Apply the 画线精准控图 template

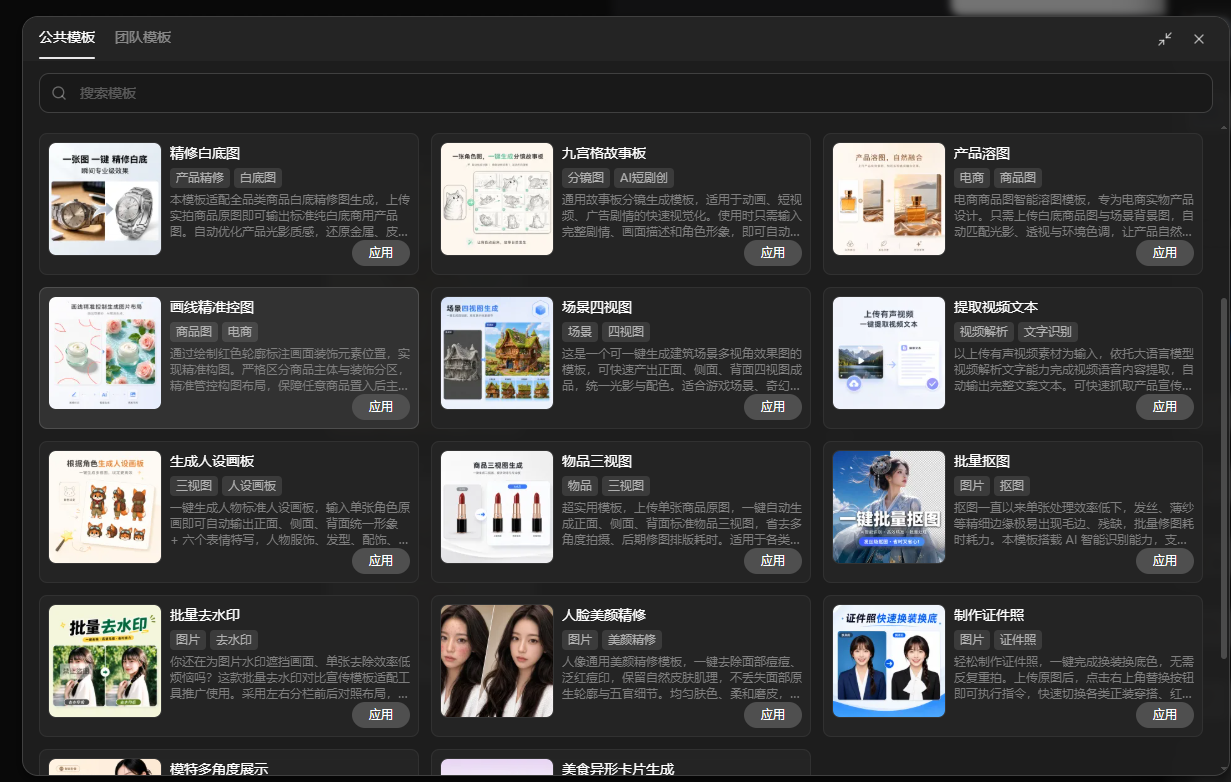(x=381, y=407)
